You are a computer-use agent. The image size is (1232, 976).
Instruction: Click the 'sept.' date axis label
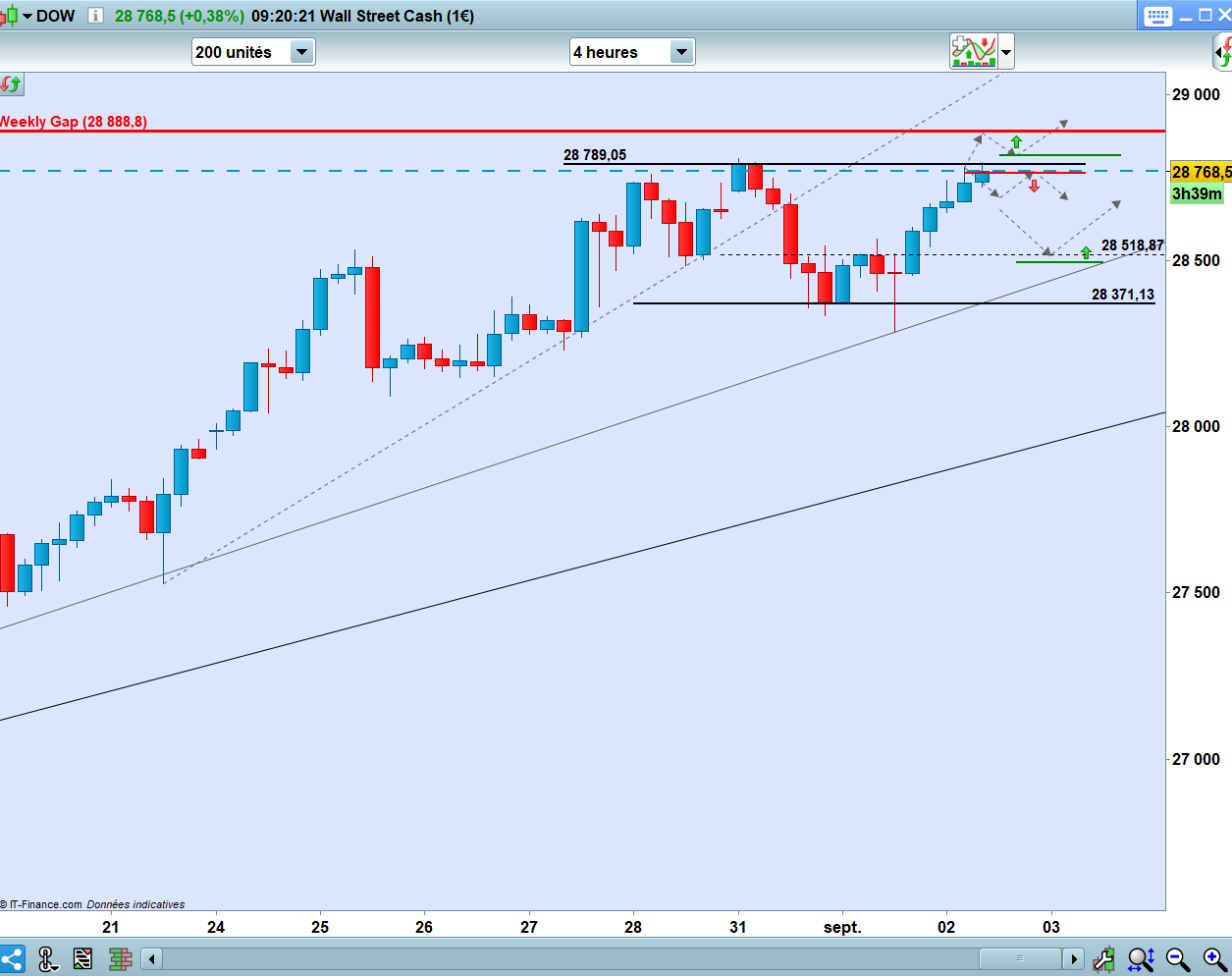coord(842,927)
